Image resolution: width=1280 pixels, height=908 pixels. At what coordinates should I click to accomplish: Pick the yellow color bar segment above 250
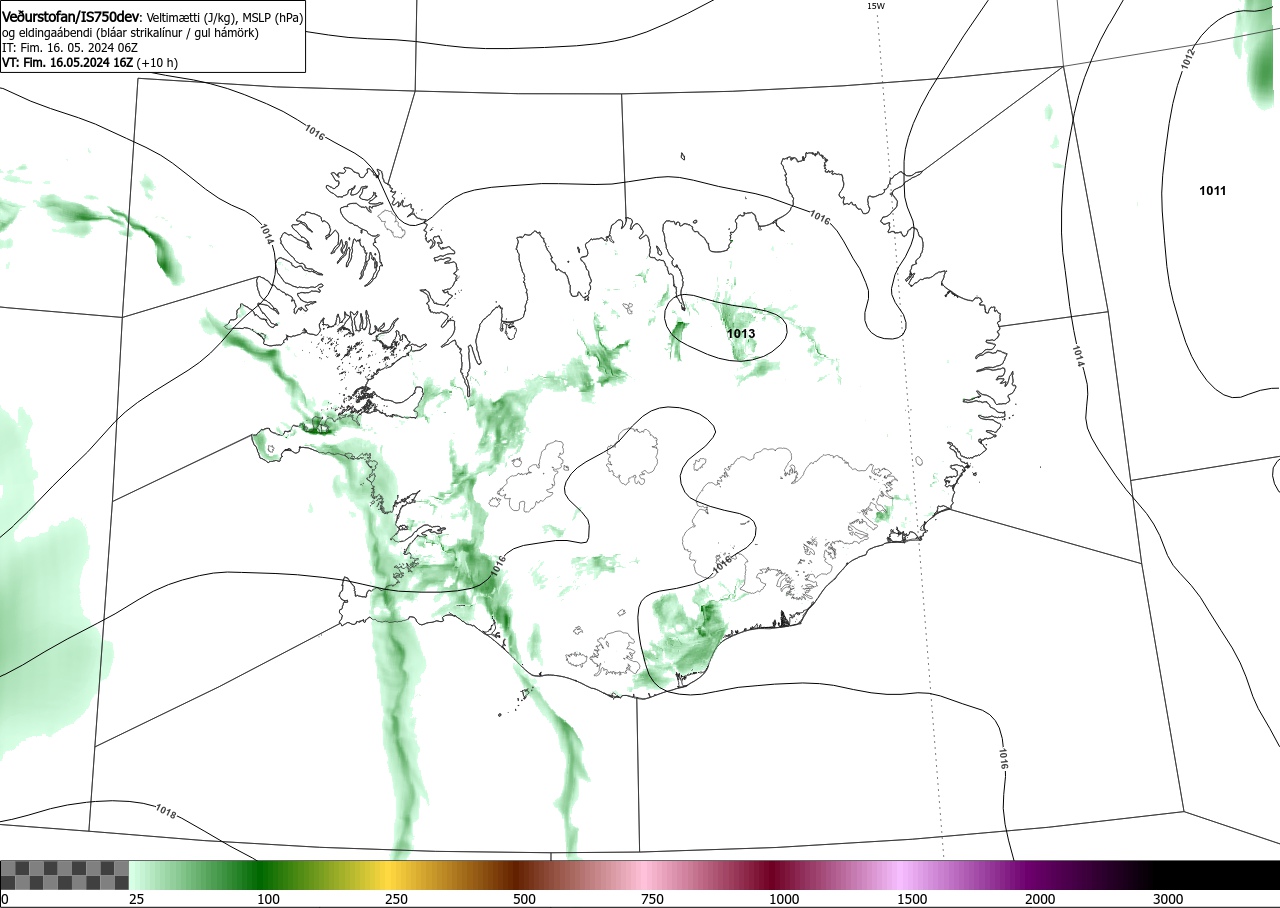point(388,875)
